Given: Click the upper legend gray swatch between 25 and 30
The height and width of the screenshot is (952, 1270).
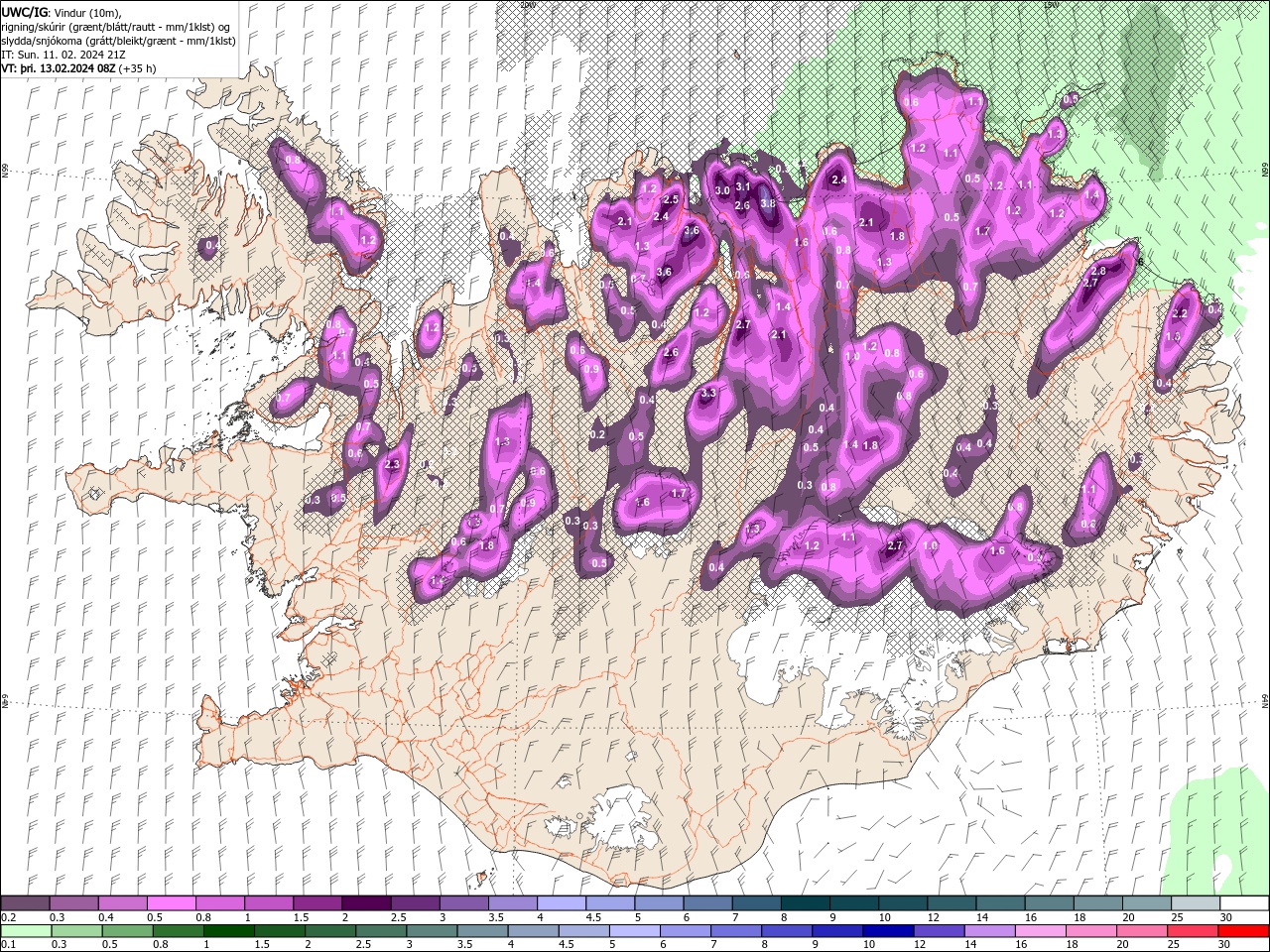Looking at the screenshot, I should click(x=1196, y=903).
